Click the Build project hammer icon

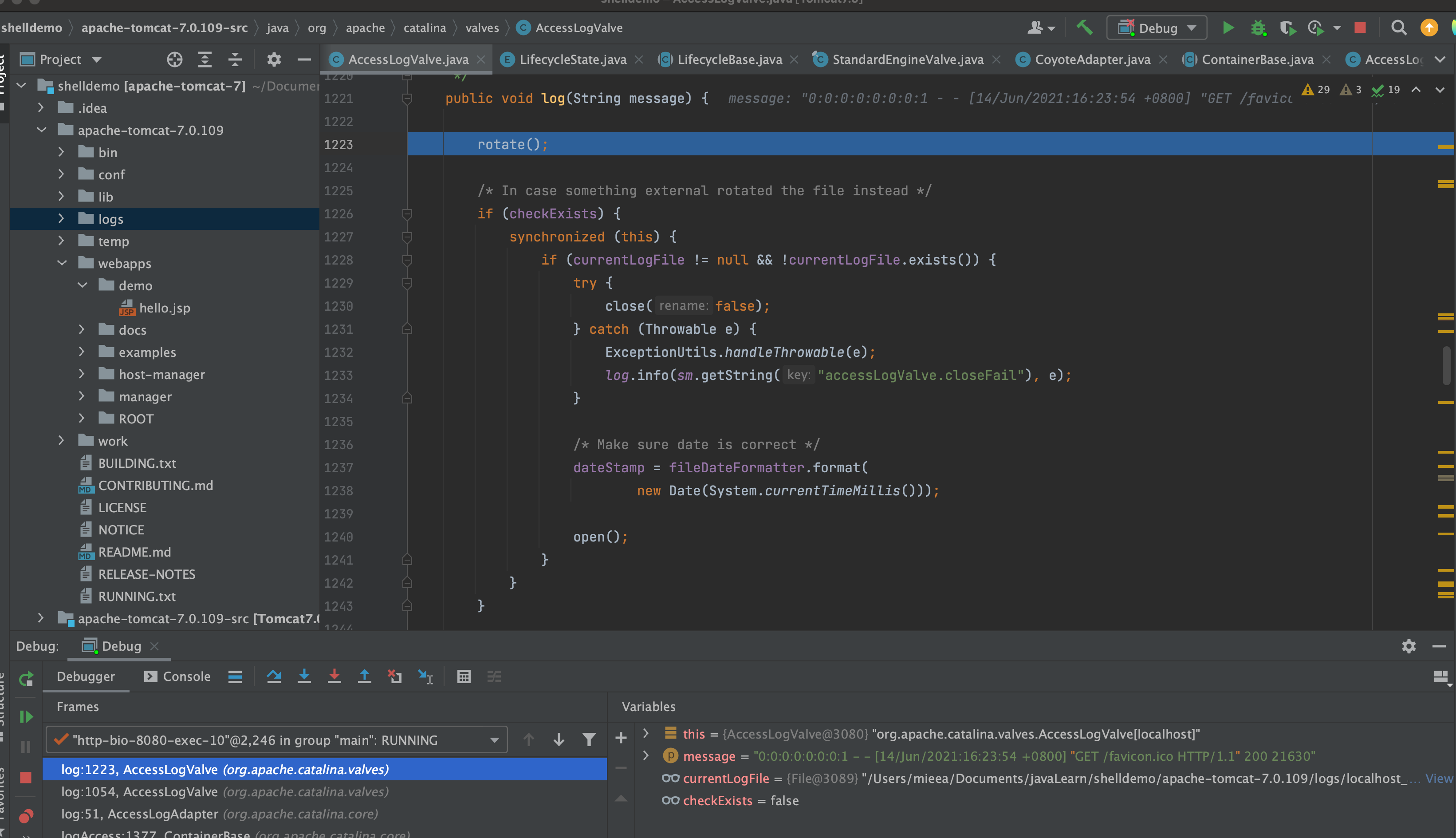(x=1084, y=28)
